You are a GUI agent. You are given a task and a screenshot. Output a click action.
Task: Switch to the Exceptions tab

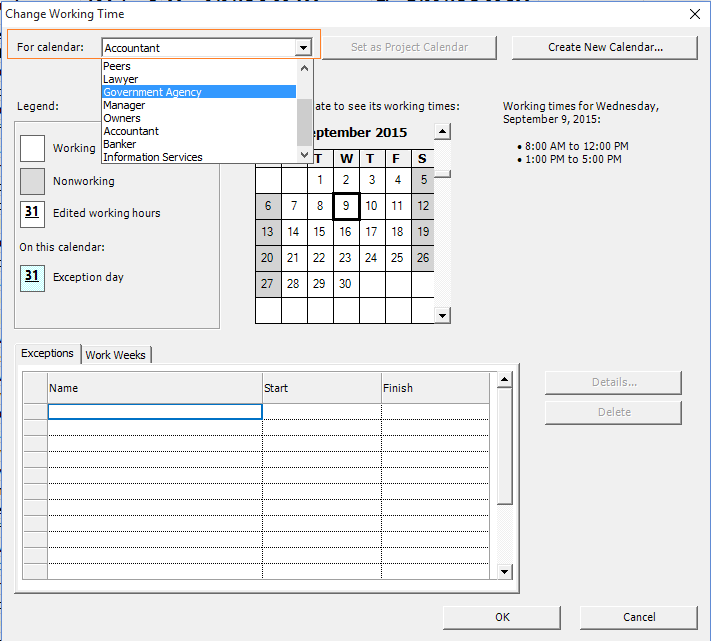coord(47,353)
